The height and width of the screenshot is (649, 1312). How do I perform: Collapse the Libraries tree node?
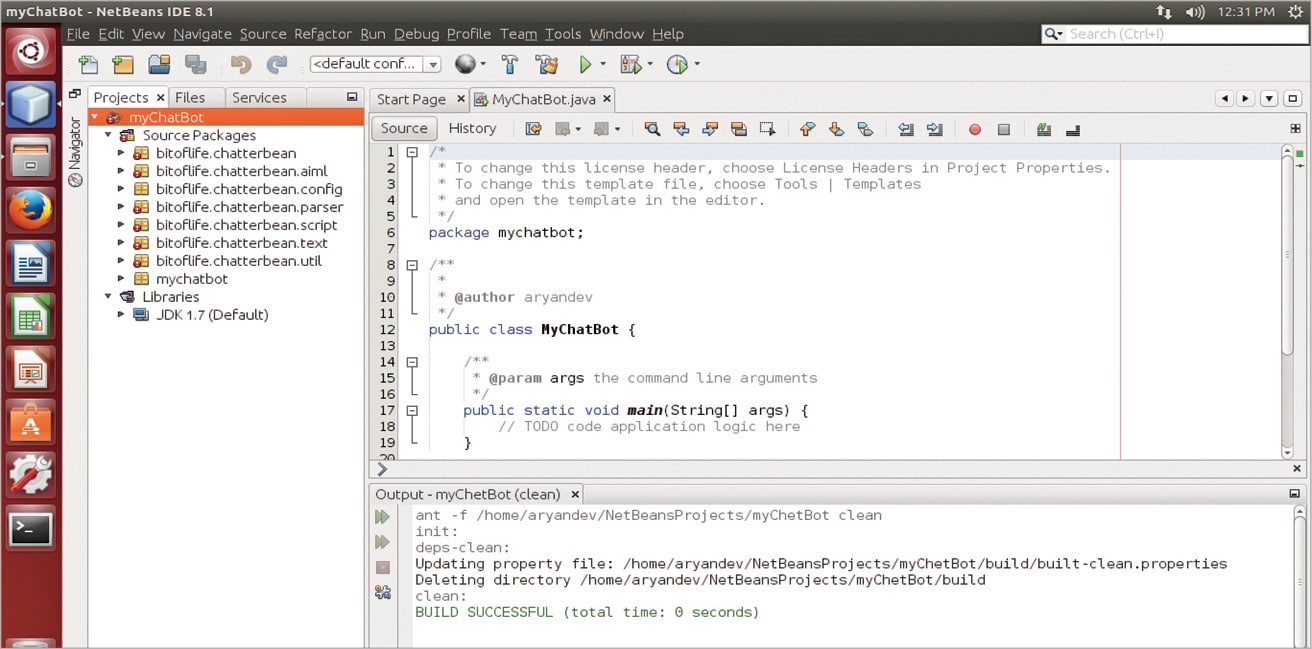[x=108, y=297]
